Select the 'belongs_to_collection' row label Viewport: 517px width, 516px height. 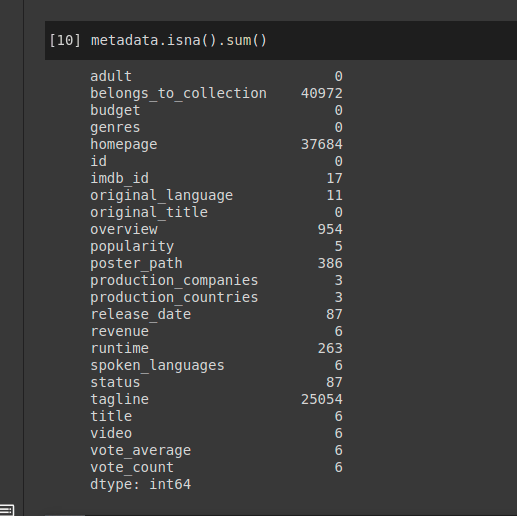pyautogui.click(x=178, y=93)
